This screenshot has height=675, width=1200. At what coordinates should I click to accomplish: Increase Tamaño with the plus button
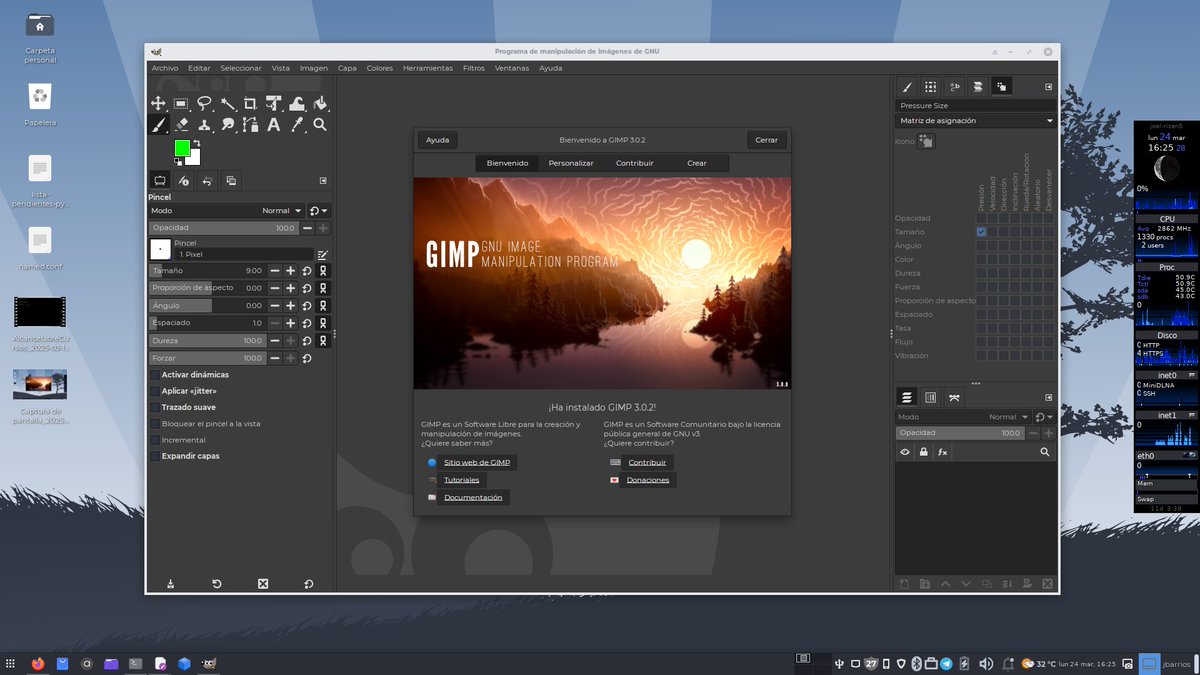click(290, 270)
